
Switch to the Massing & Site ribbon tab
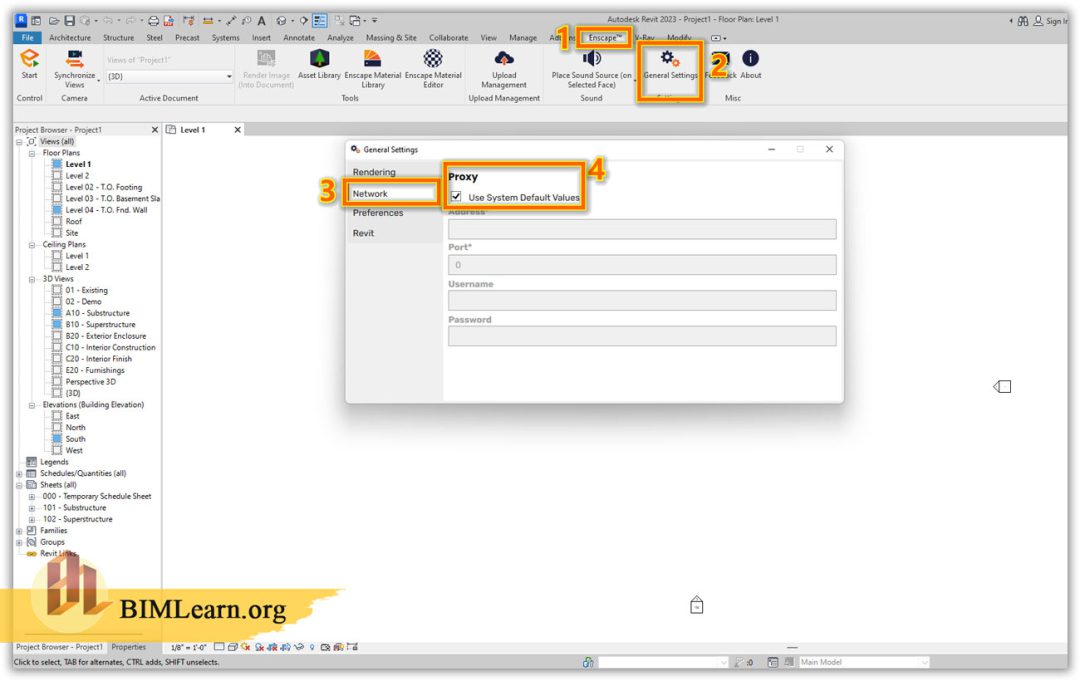point(391,38)
